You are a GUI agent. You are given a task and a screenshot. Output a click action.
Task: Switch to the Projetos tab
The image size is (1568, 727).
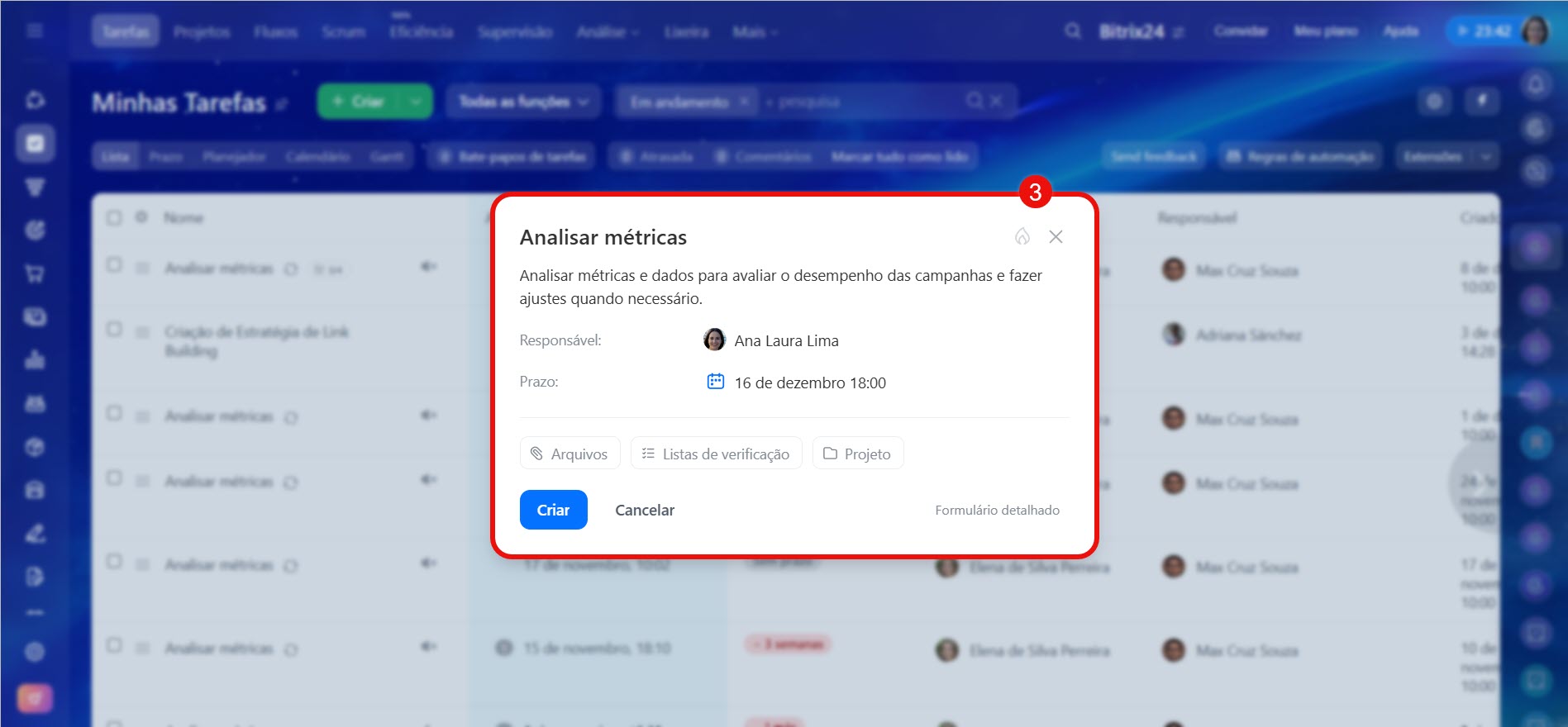202,32
